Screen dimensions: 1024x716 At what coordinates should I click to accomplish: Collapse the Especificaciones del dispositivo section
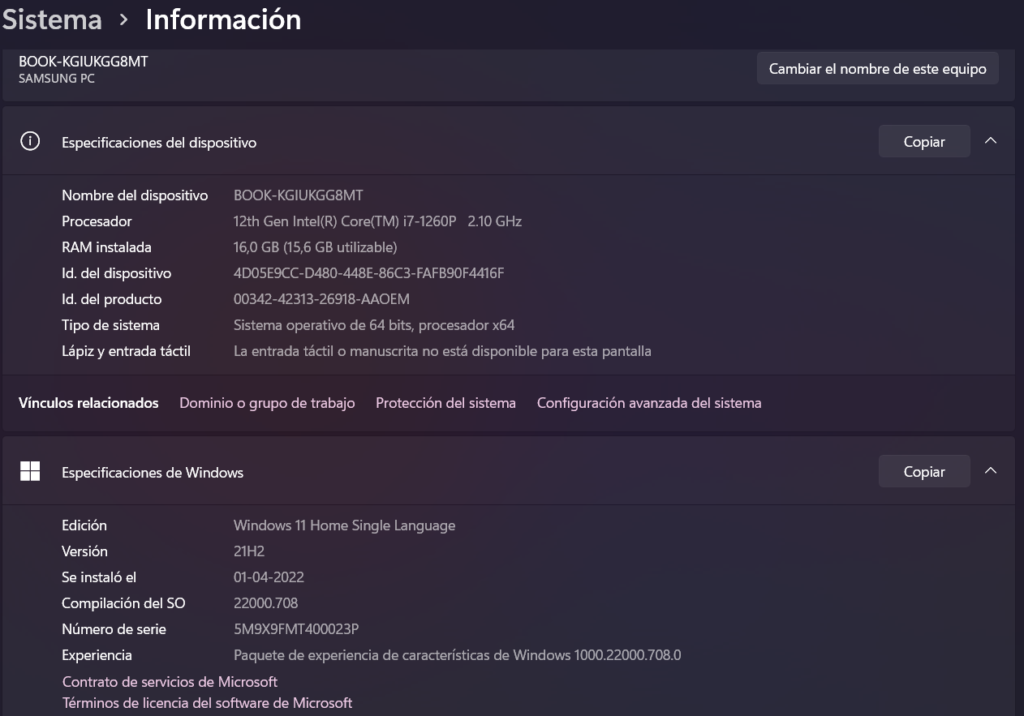990,142
